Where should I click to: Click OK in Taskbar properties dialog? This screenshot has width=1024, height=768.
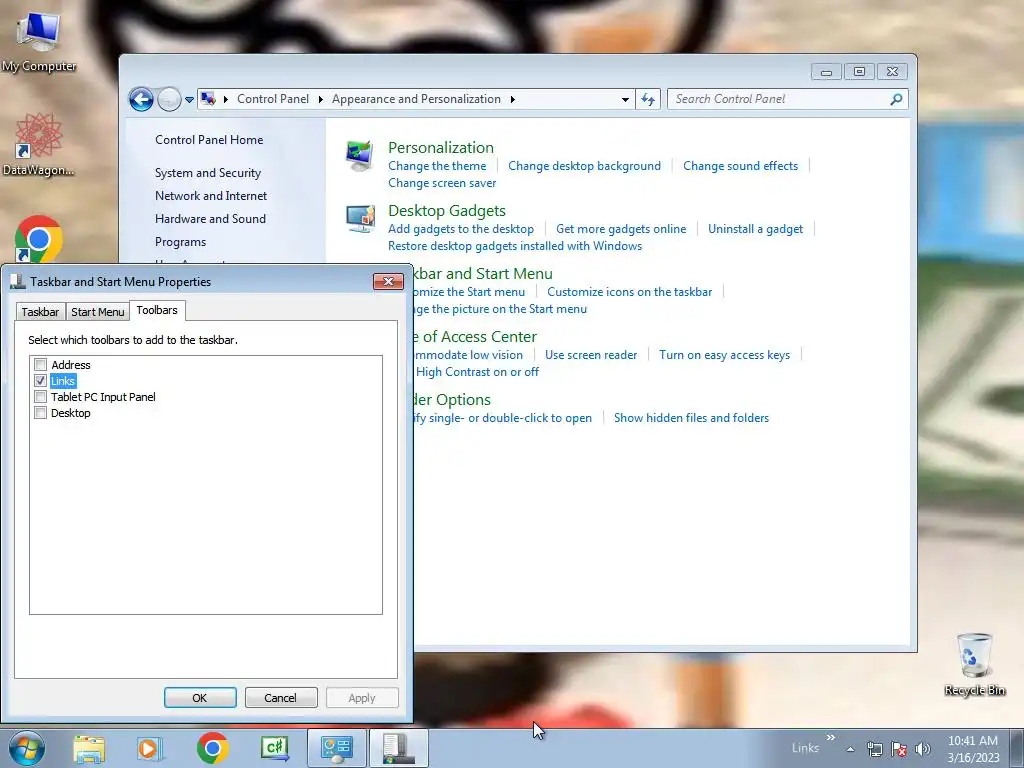200,697
